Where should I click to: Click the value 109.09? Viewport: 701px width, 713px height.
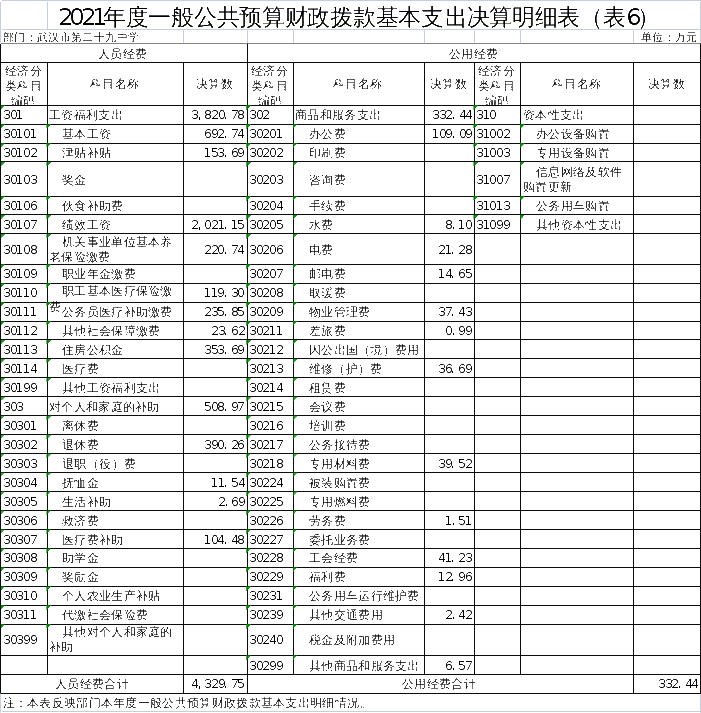[451, 133]
